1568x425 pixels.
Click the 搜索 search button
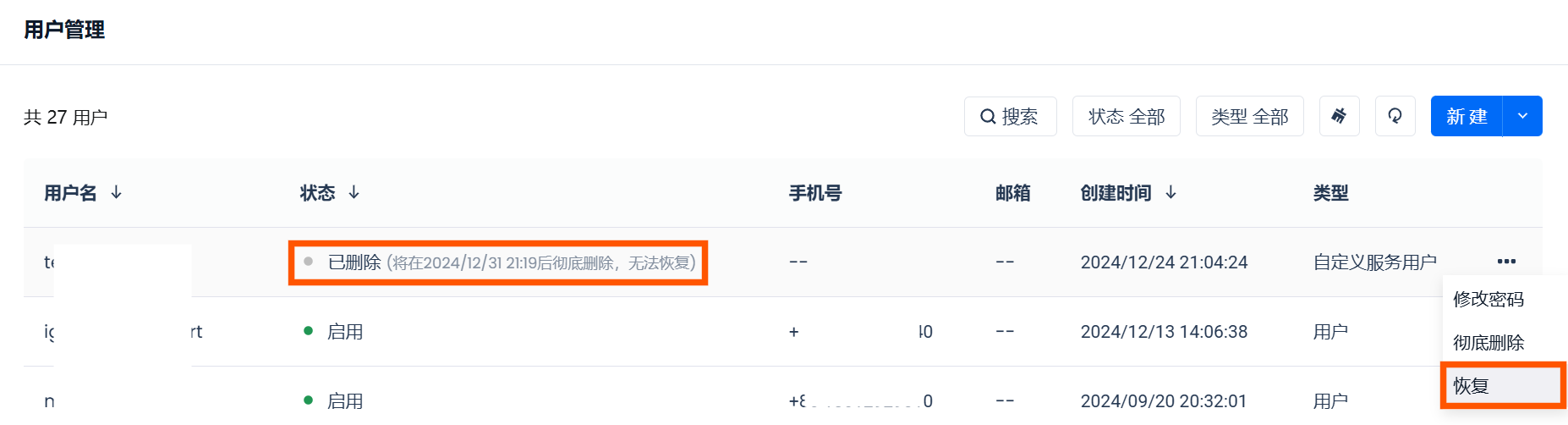click(x=1010, y=116)
